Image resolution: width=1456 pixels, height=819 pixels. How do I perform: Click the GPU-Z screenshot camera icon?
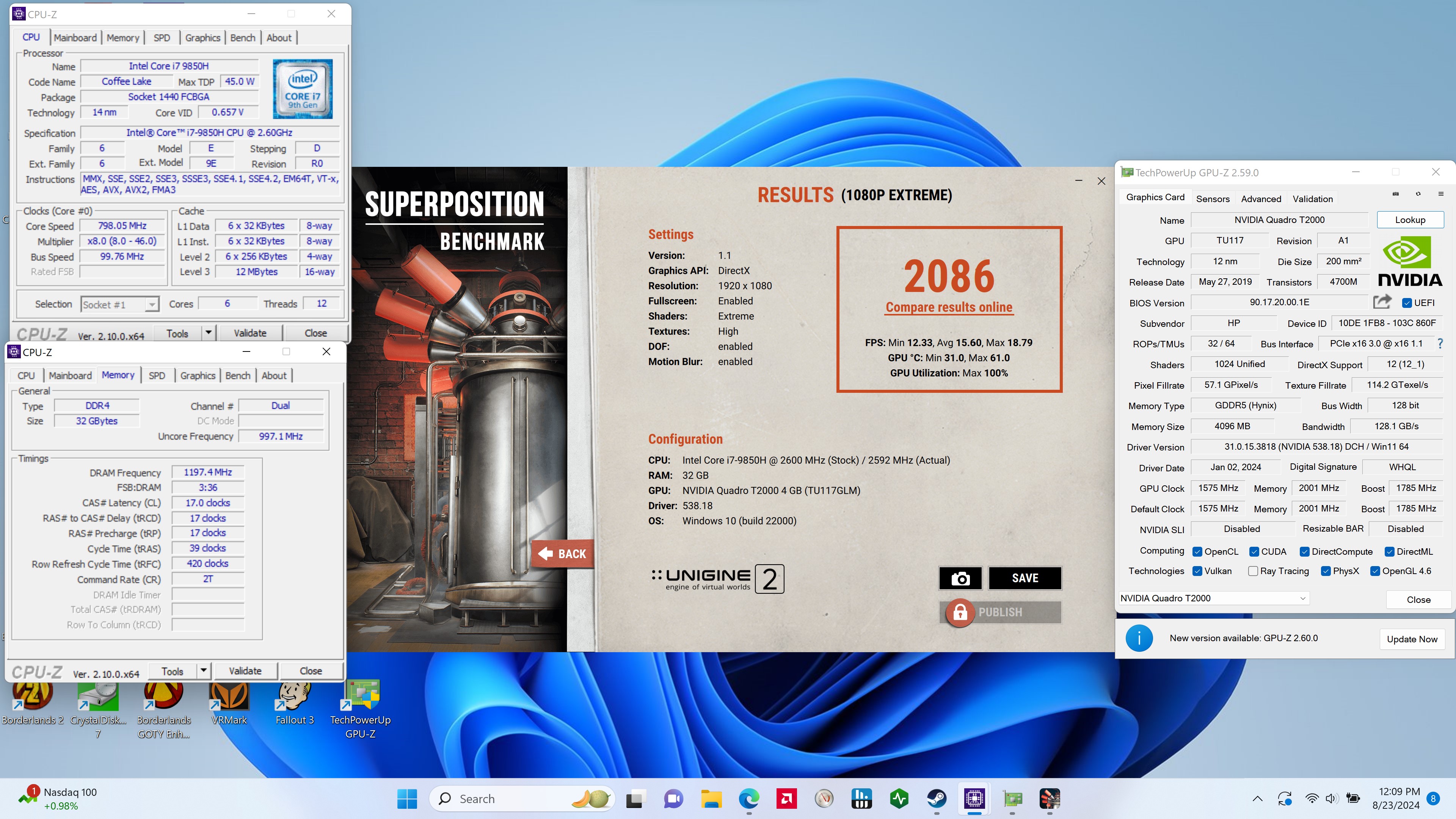tap(1395, 194)
